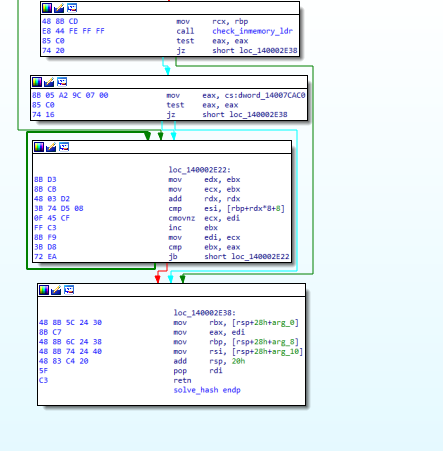Select 'mov edx, ebx' instruction
443x451 pixels.
tap(204, 180)
